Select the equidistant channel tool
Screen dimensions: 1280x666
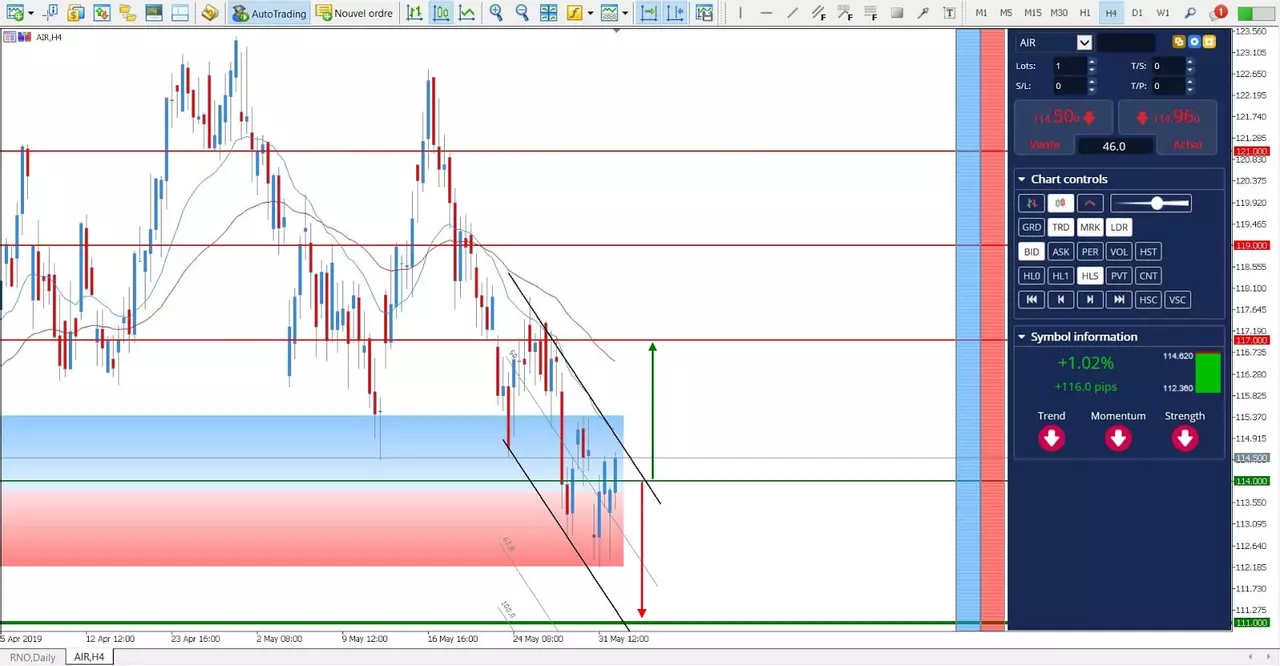point(818,13)
